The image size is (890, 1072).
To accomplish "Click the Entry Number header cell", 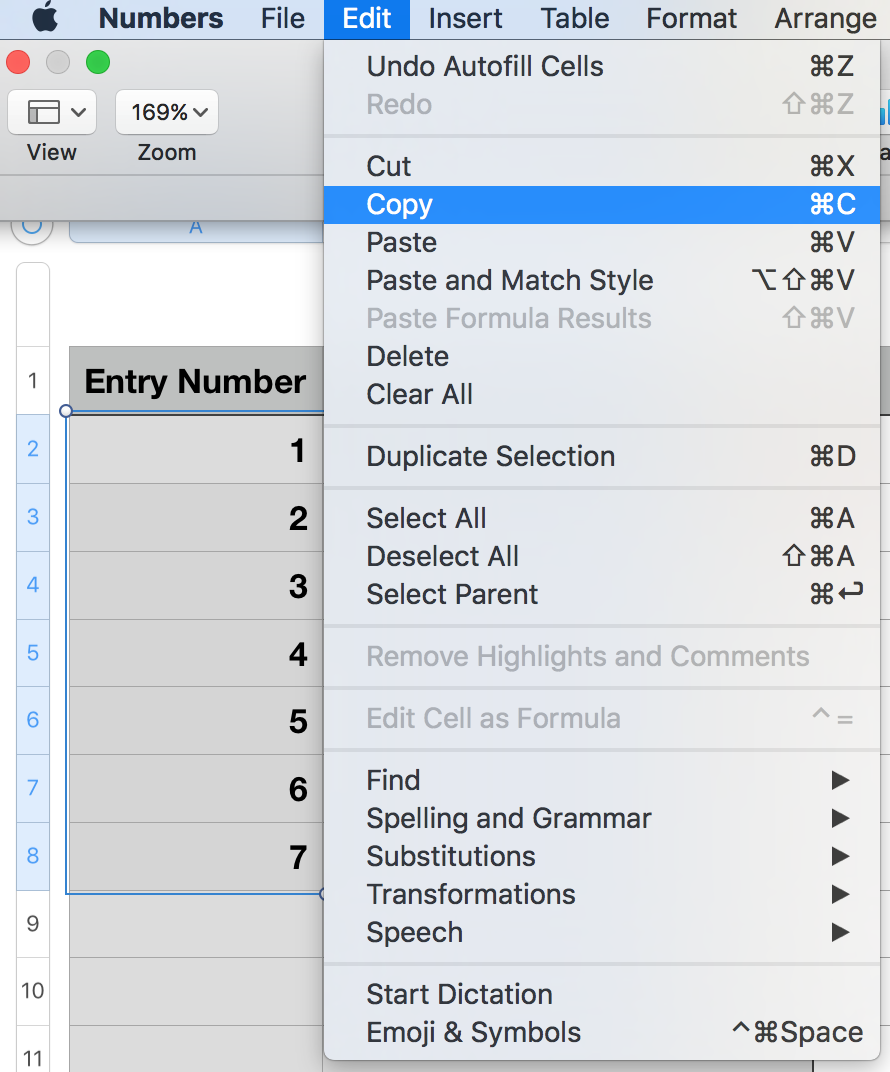I will [x=196, y=381].
